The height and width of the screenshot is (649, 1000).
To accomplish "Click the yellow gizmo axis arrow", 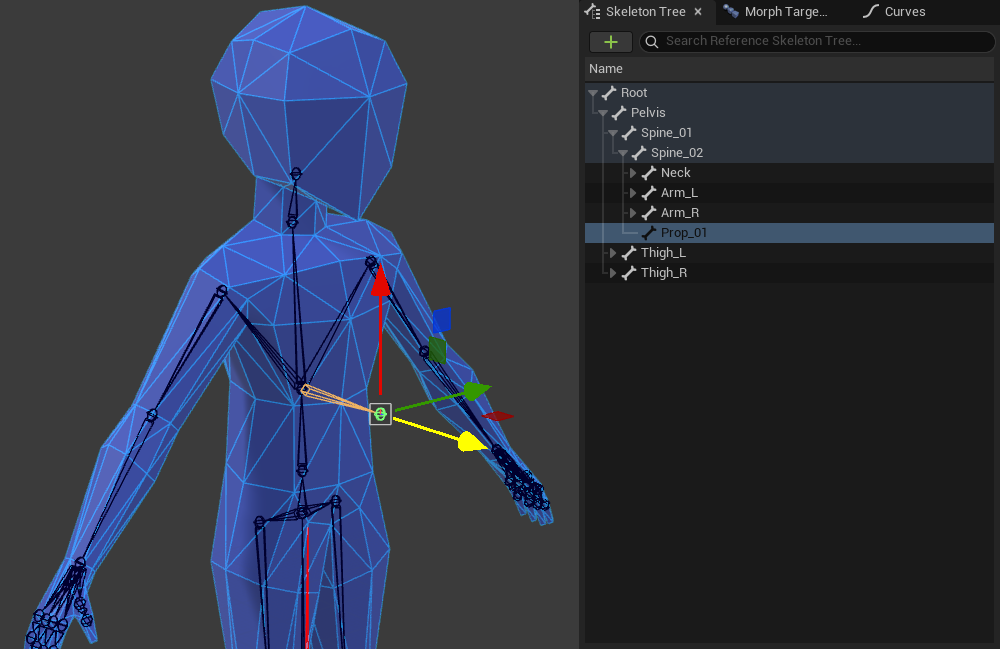I will coord(470,441).
